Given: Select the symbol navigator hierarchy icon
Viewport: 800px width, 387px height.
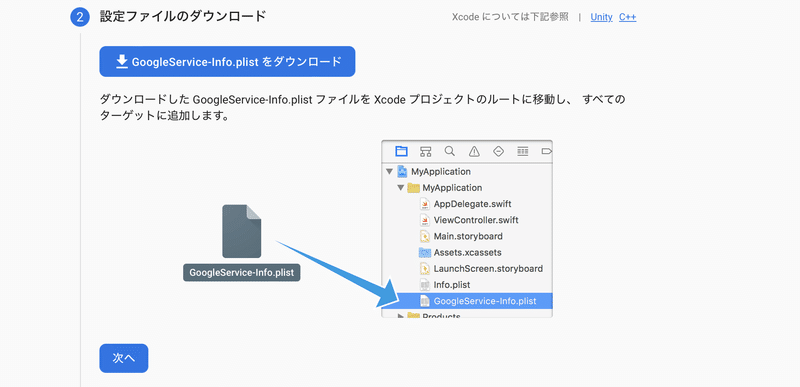Looking at the screenshot, I should pyautogui.click(x=426, y=151).
